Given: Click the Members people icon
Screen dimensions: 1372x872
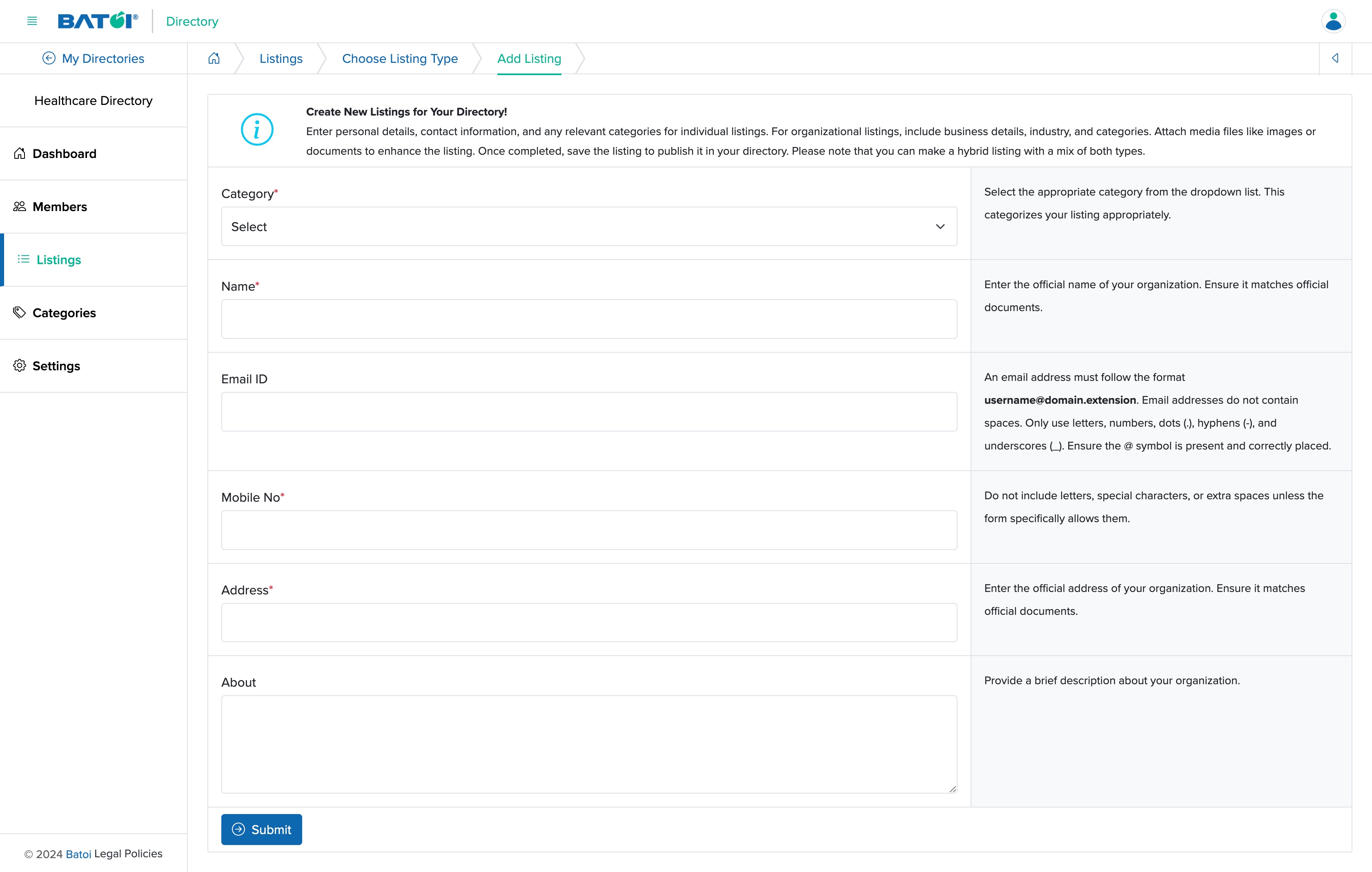Looking at the screenshot, I should click(19, 206).
